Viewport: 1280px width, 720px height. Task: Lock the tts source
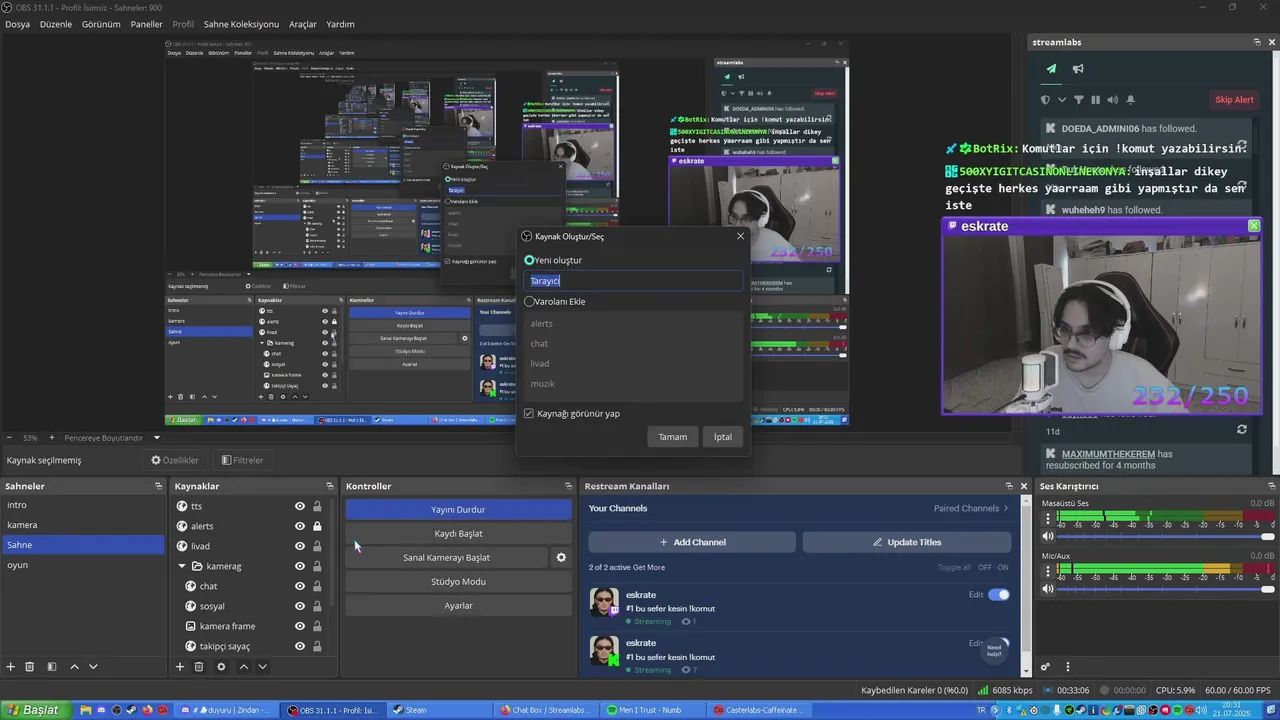(317, 506)
